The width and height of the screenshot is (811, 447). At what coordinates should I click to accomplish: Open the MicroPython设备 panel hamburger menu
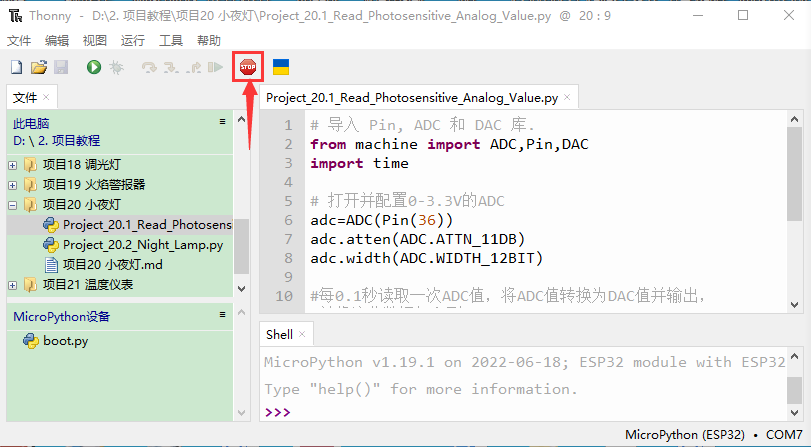pyautogui.click(x=223, y=315)
